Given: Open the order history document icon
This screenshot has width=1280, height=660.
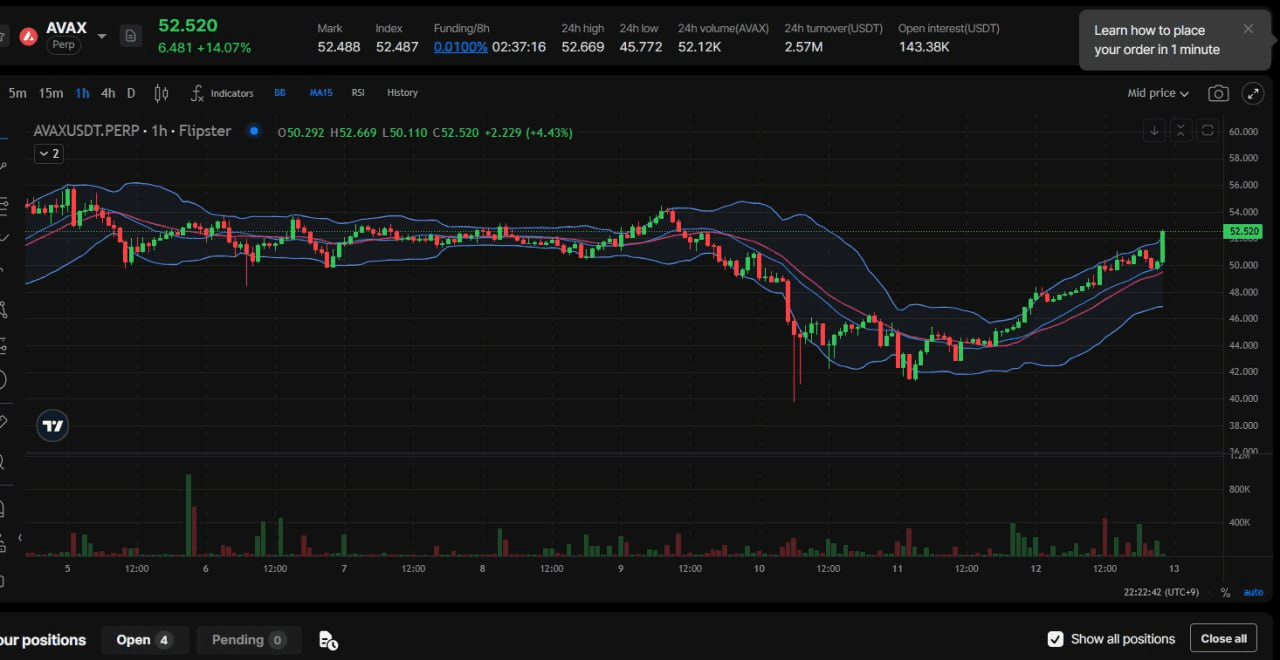Looking at the screenshot, I should (327, 640).
